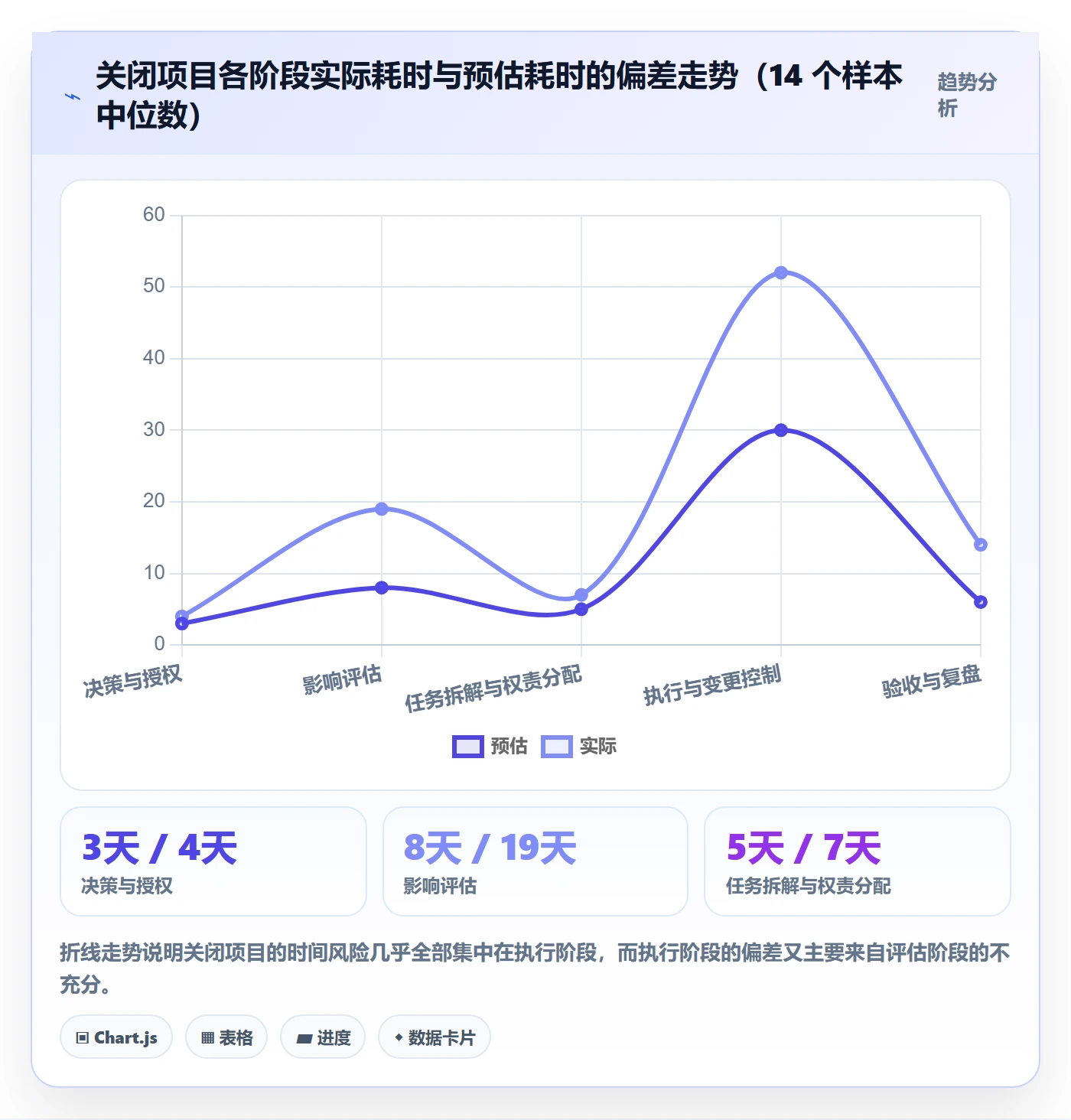Click the y-axis value 30
This screenshot has height=1120, width=1071.
pyautogui.click(x=154, y=429)
